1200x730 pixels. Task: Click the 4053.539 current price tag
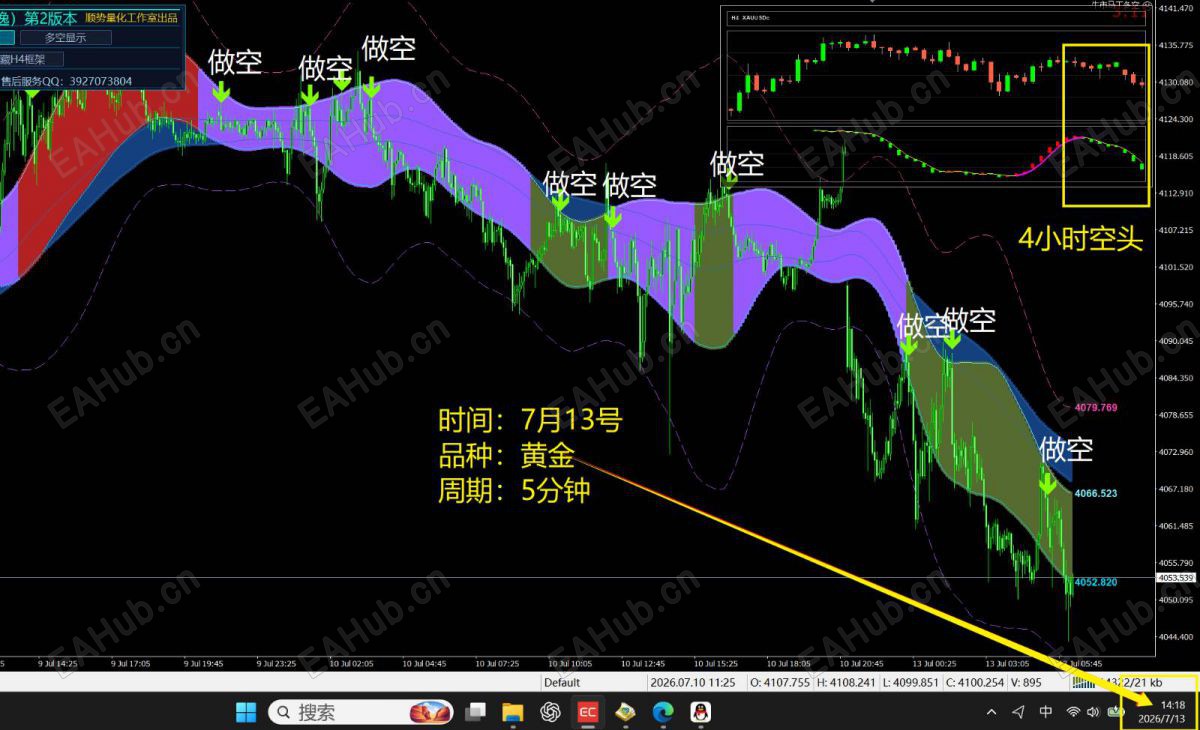click(x=1176, y=577)
